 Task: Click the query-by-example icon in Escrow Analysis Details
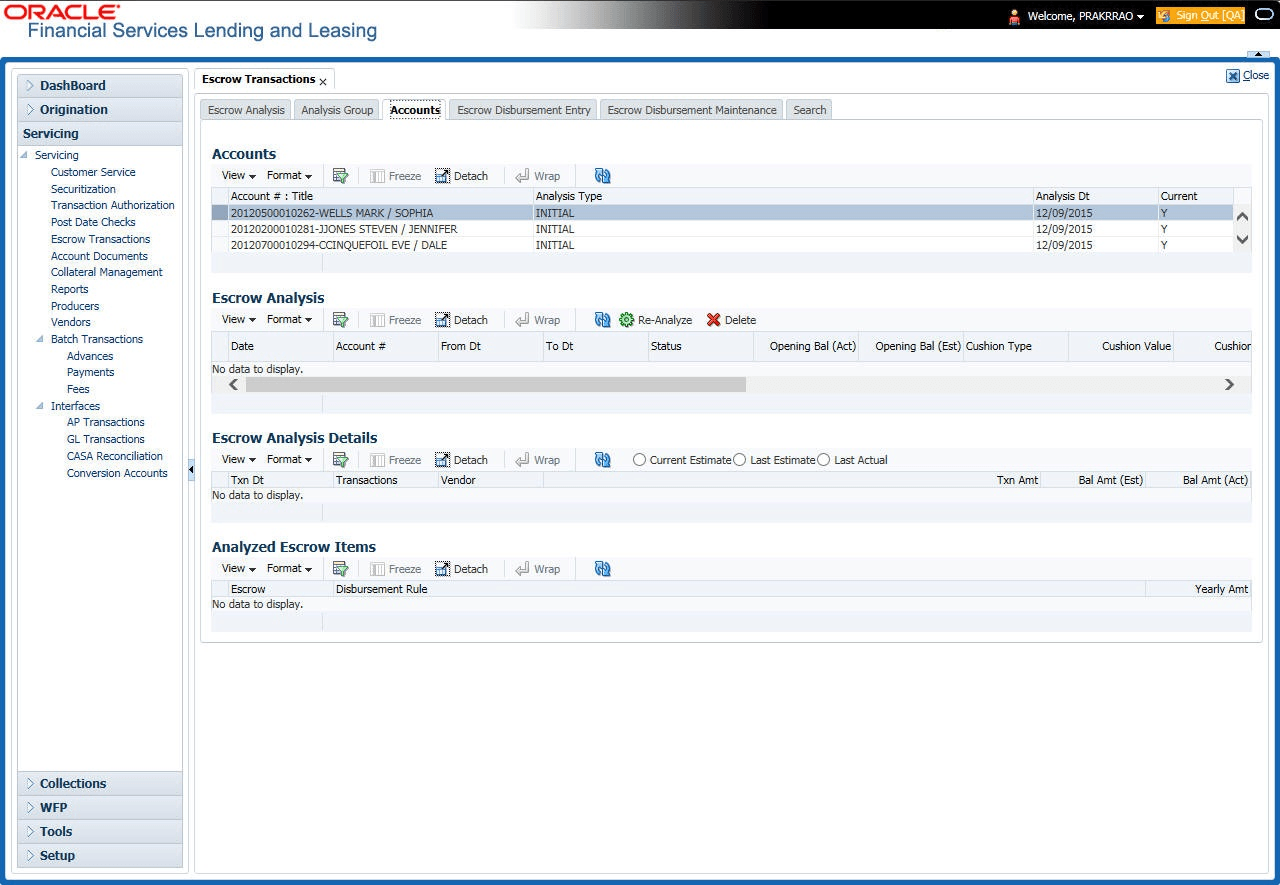[340, 460]
